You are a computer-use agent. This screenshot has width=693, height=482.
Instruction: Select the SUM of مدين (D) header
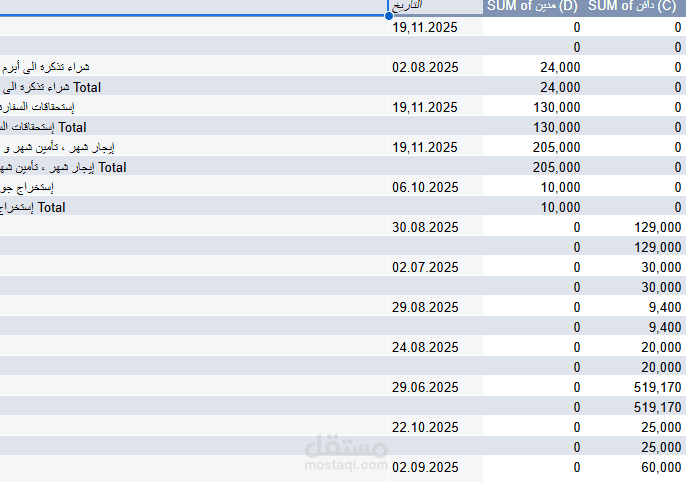pyautogui.click(x=532, y=6)
